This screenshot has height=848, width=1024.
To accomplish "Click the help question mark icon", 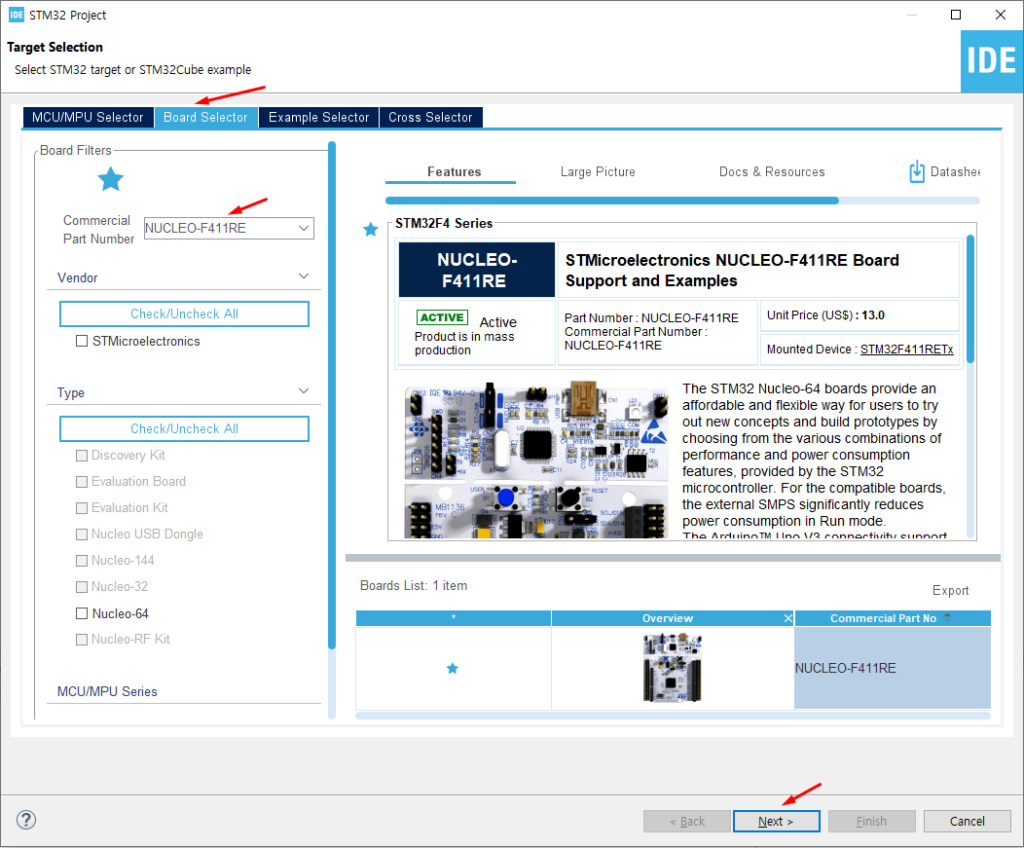I will pos(27,820).
